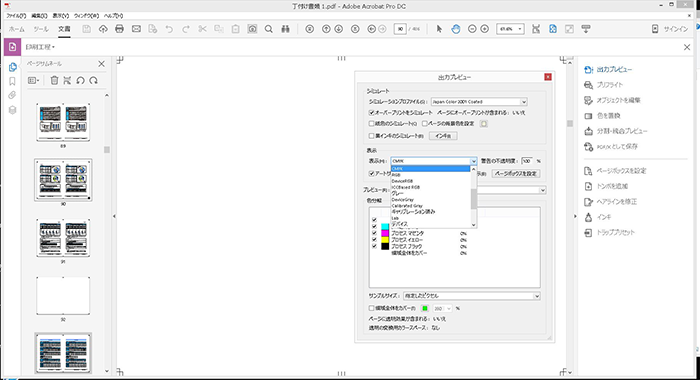The width and height of the screenshot is (700, 380).
Task: Expand the 印刷工程 tool dropdown
Action: click(40, 47)
